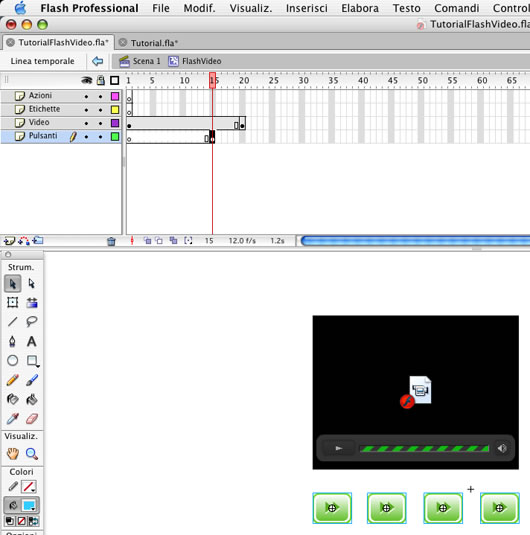Image resolution: width=530 pixels, height=535 pixels.
Task: Lock all layers via the padlock header
Action: [x=101, y=81]
